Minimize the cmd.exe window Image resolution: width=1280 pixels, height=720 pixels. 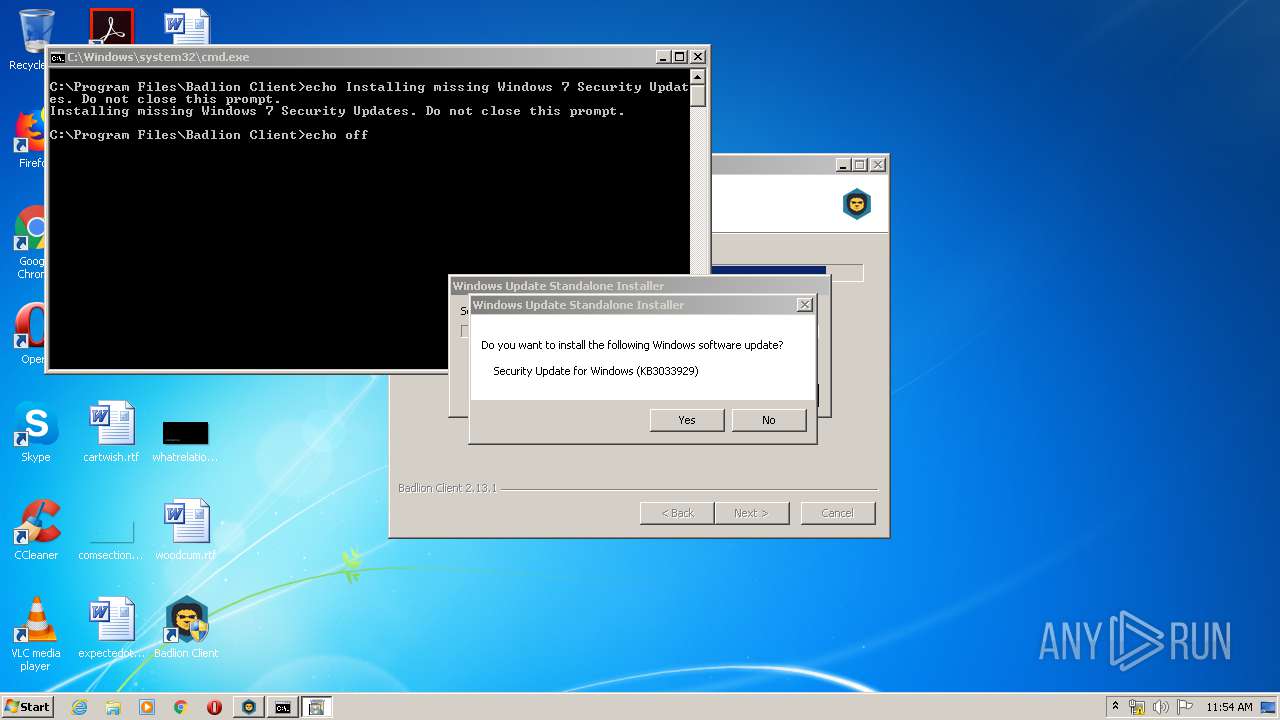pos(663,57)
